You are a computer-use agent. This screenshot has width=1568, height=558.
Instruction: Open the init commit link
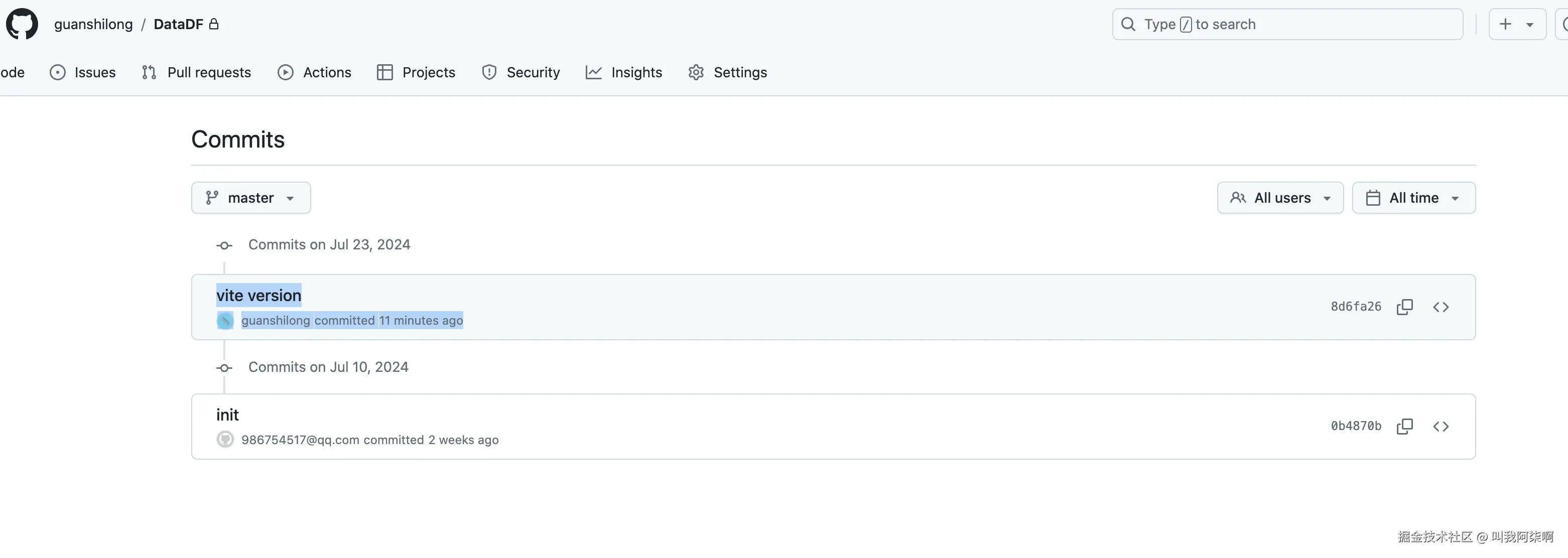coord(227,415)
